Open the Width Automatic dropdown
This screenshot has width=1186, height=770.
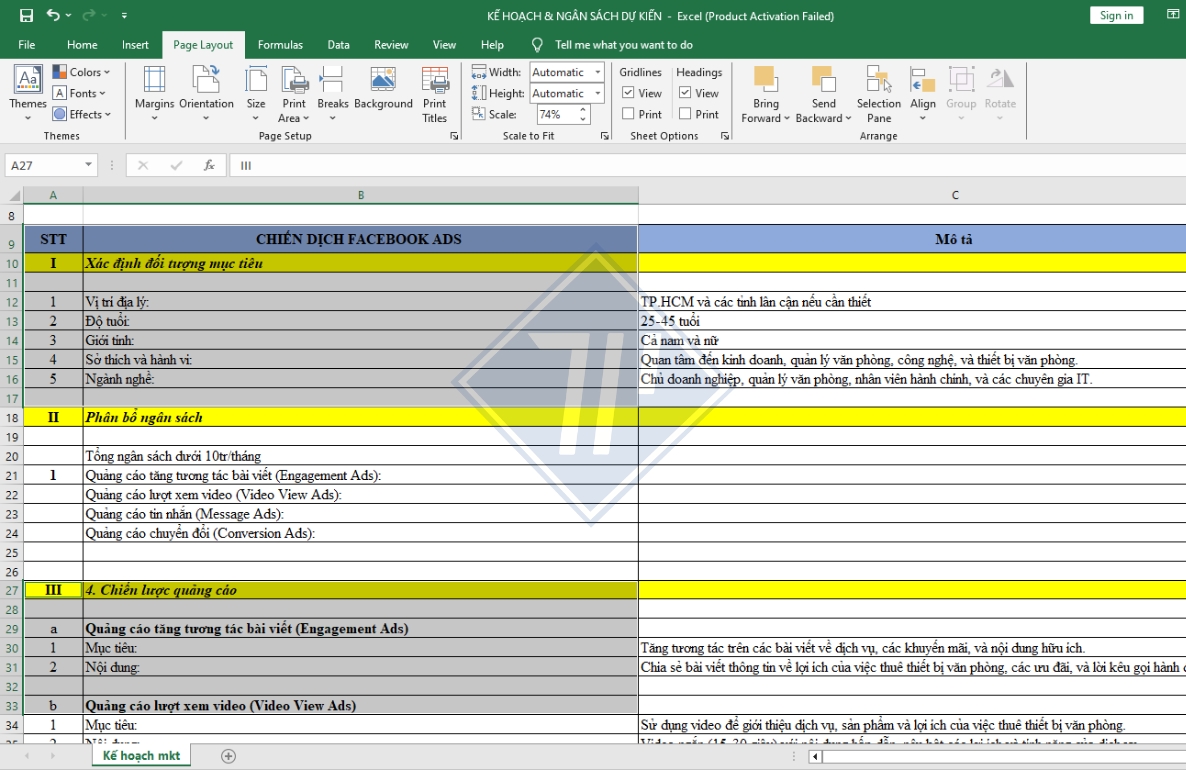(x=596, y=72)
